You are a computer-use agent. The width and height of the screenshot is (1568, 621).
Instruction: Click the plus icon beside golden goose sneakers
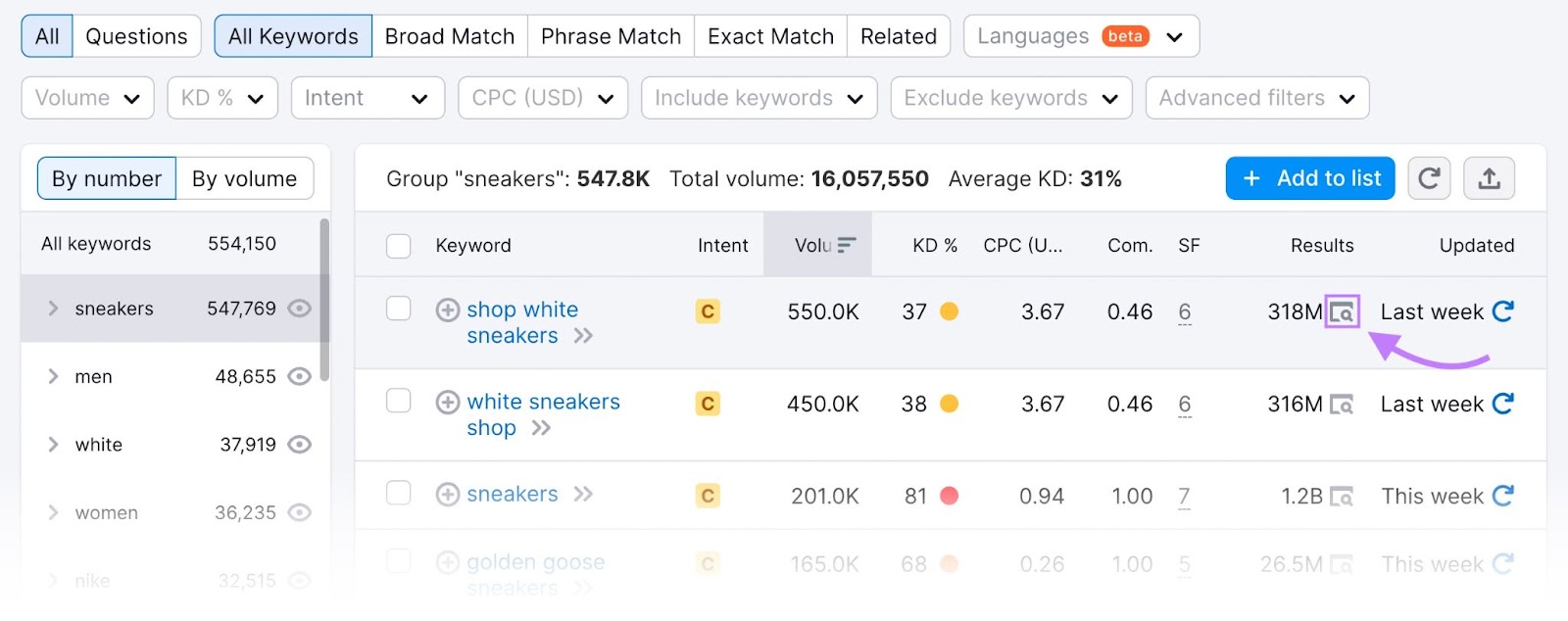point(448,561)
